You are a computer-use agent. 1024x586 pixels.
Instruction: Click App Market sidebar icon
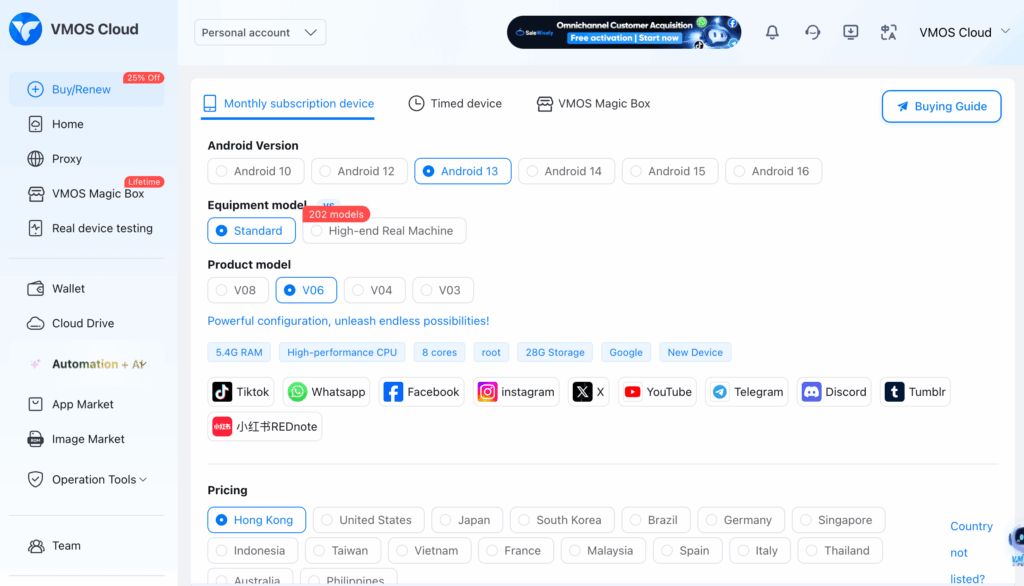click(x=35, y=404)
